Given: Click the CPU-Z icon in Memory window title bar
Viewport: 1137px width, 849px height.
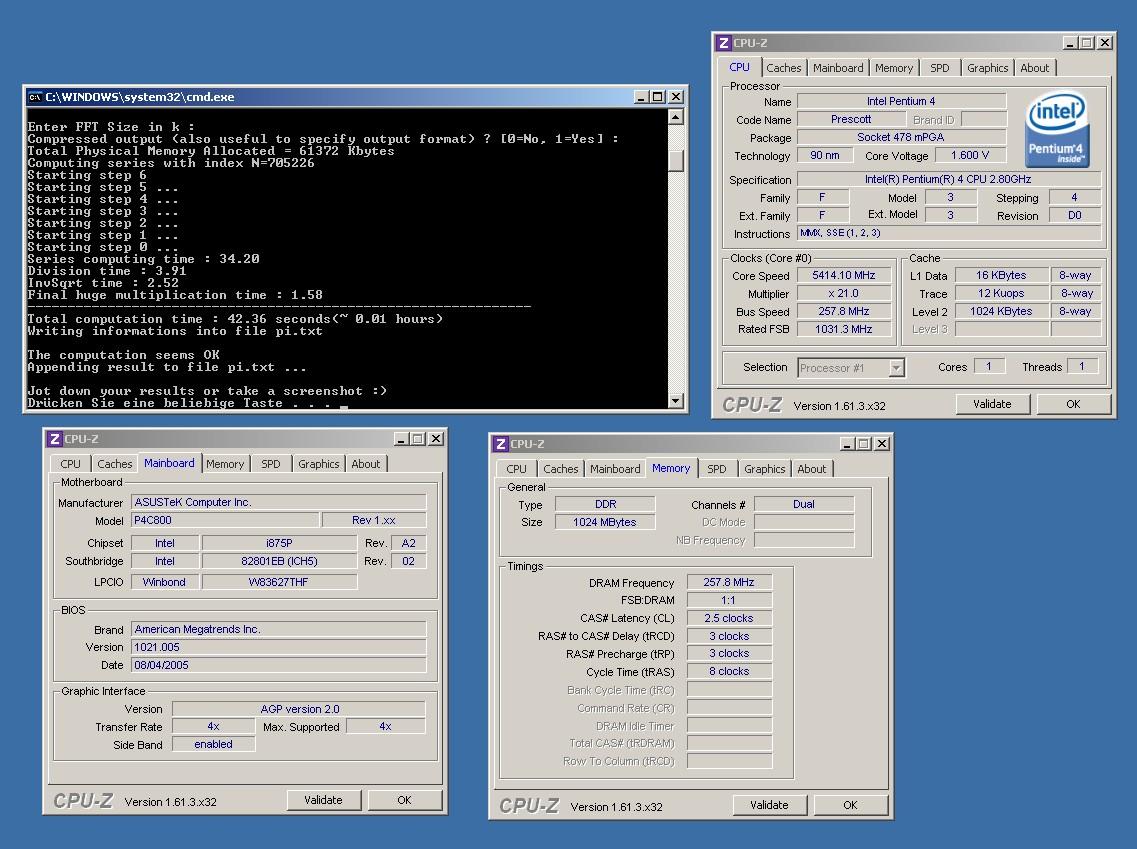Looking at the screenshot, I should [500, 444].
